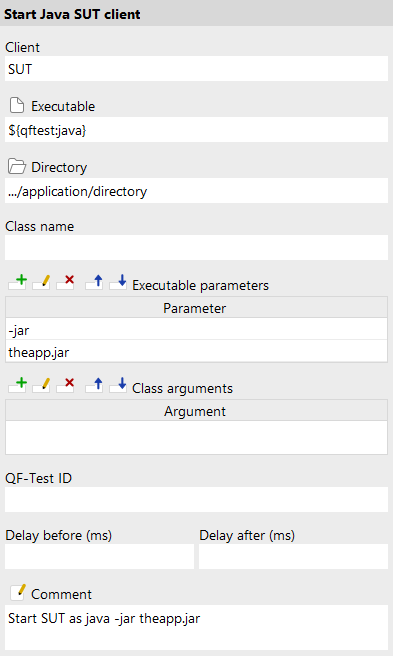Screen dimensions: 393x656
Task: Delete the selected executable parameter
Action: pos(66,282)
